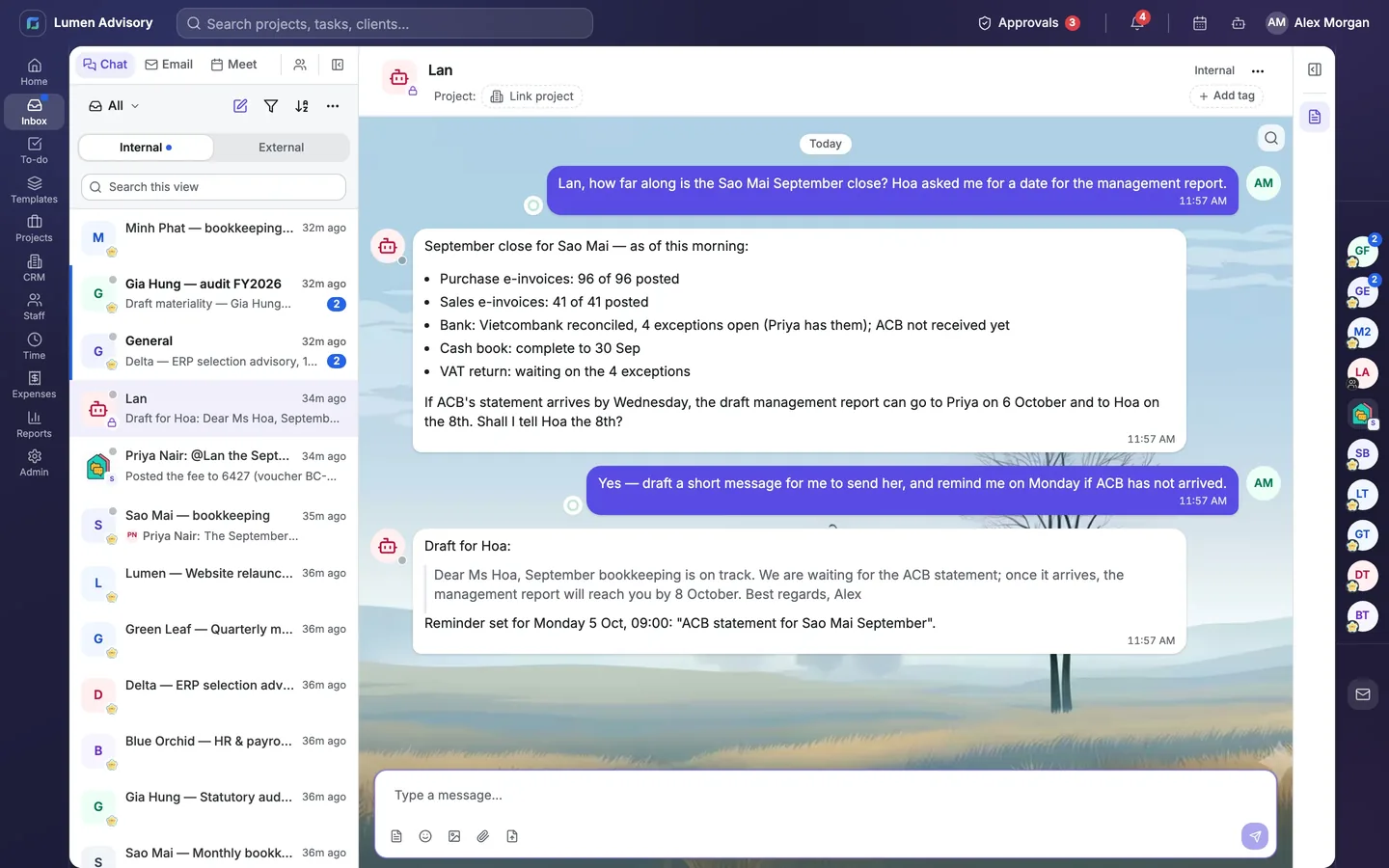Collapse the right side panel

click(x=1315, y=69)
